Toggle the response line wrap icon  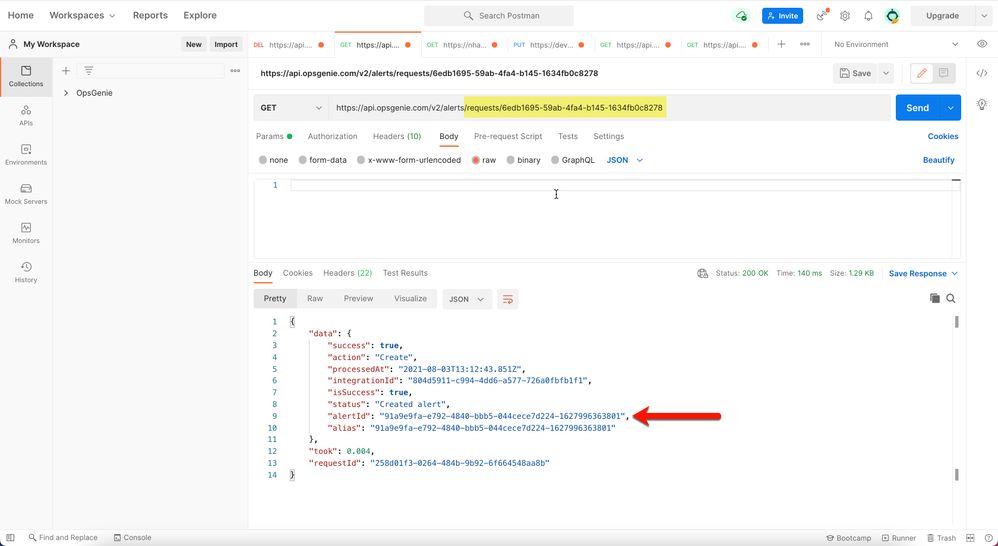508,299
